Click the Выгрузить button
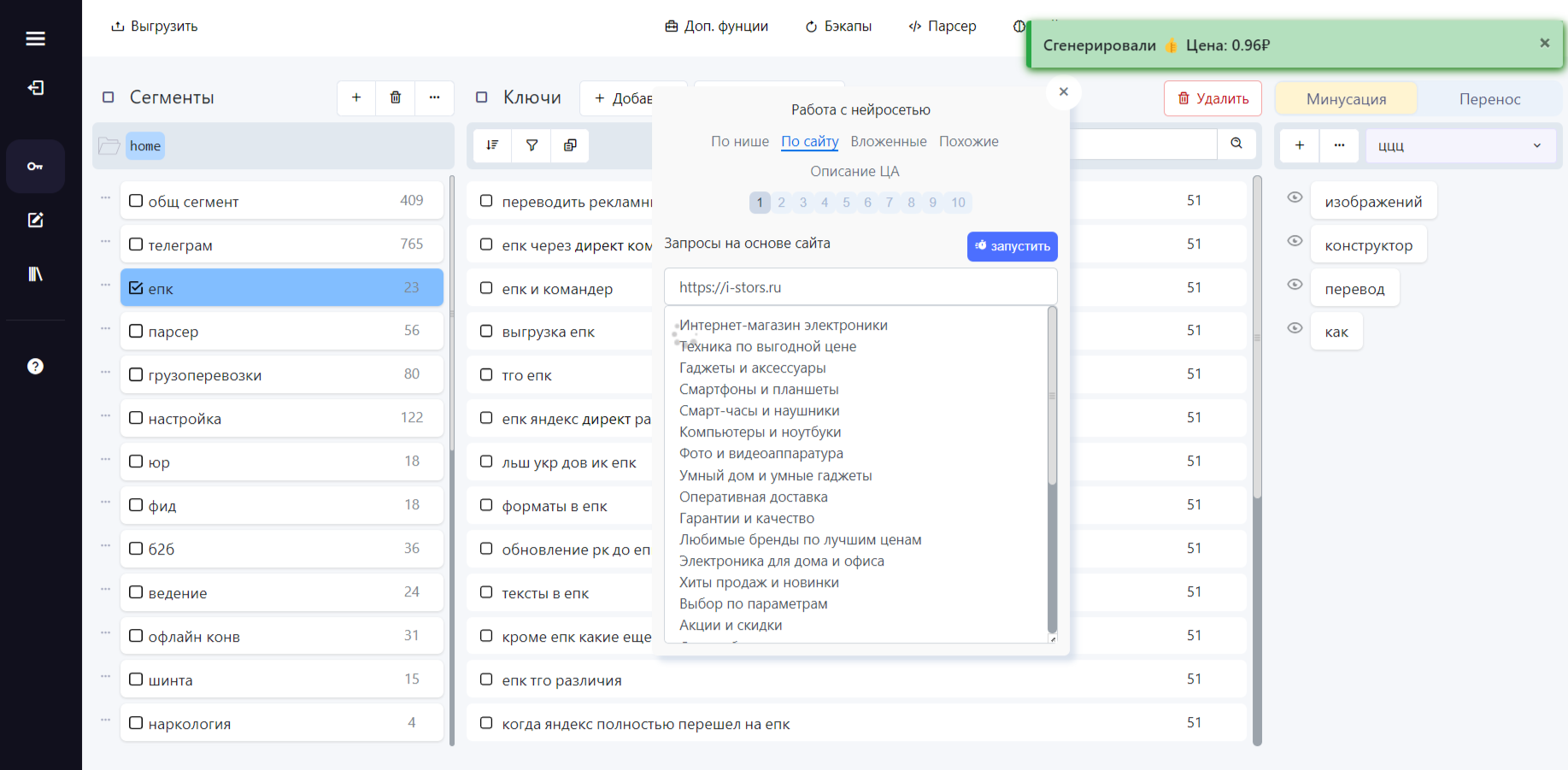 155,26
